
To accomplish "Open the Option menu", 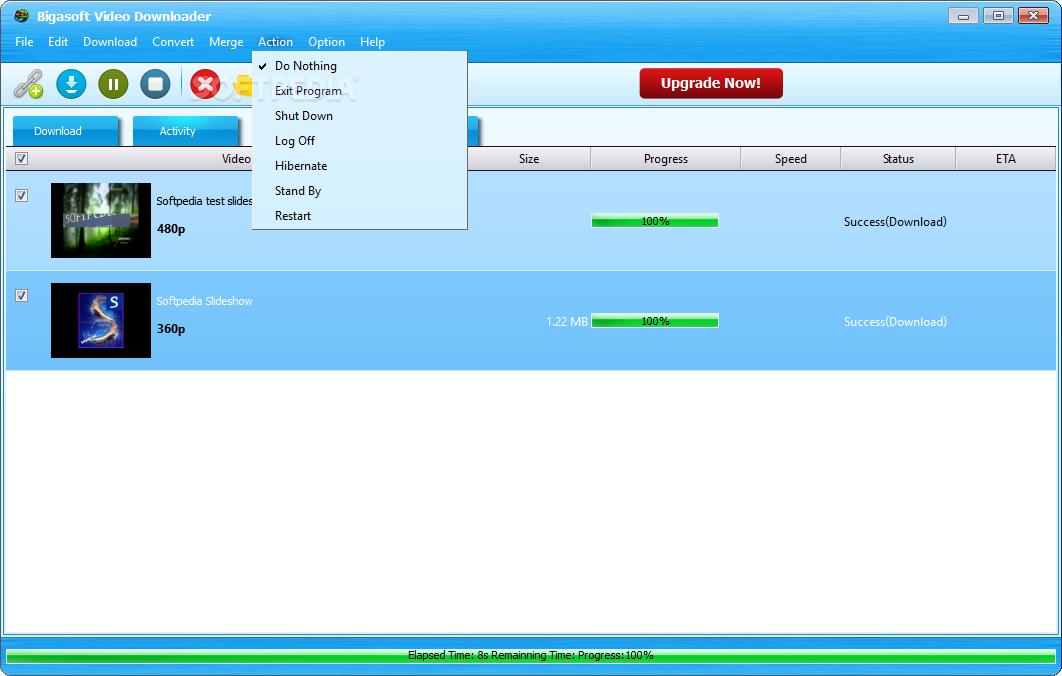I will [326, 42].
